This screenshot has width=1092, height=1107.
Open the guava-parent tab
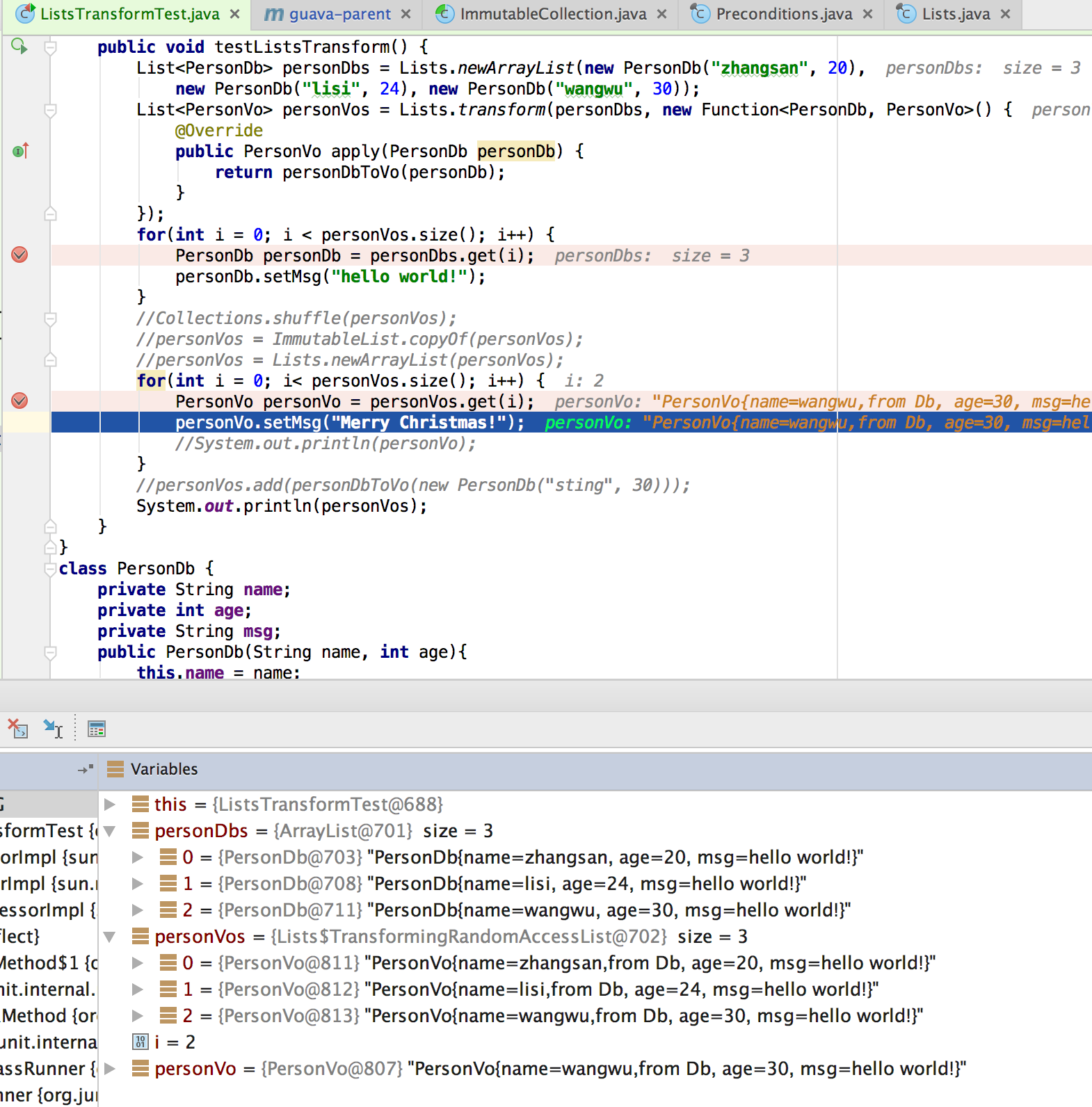[x=339, y=14]
